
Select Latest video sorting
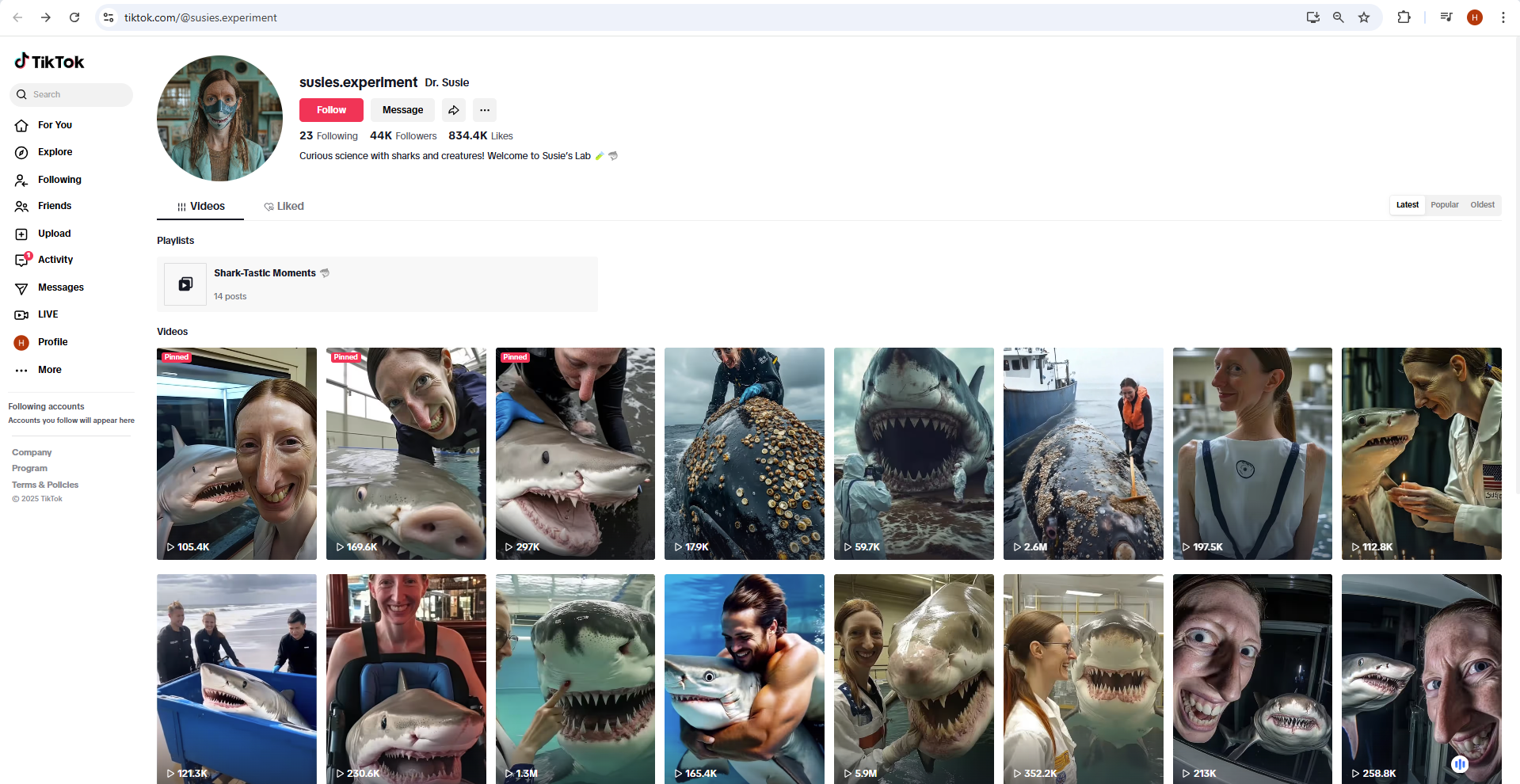tap(1407, 205)
